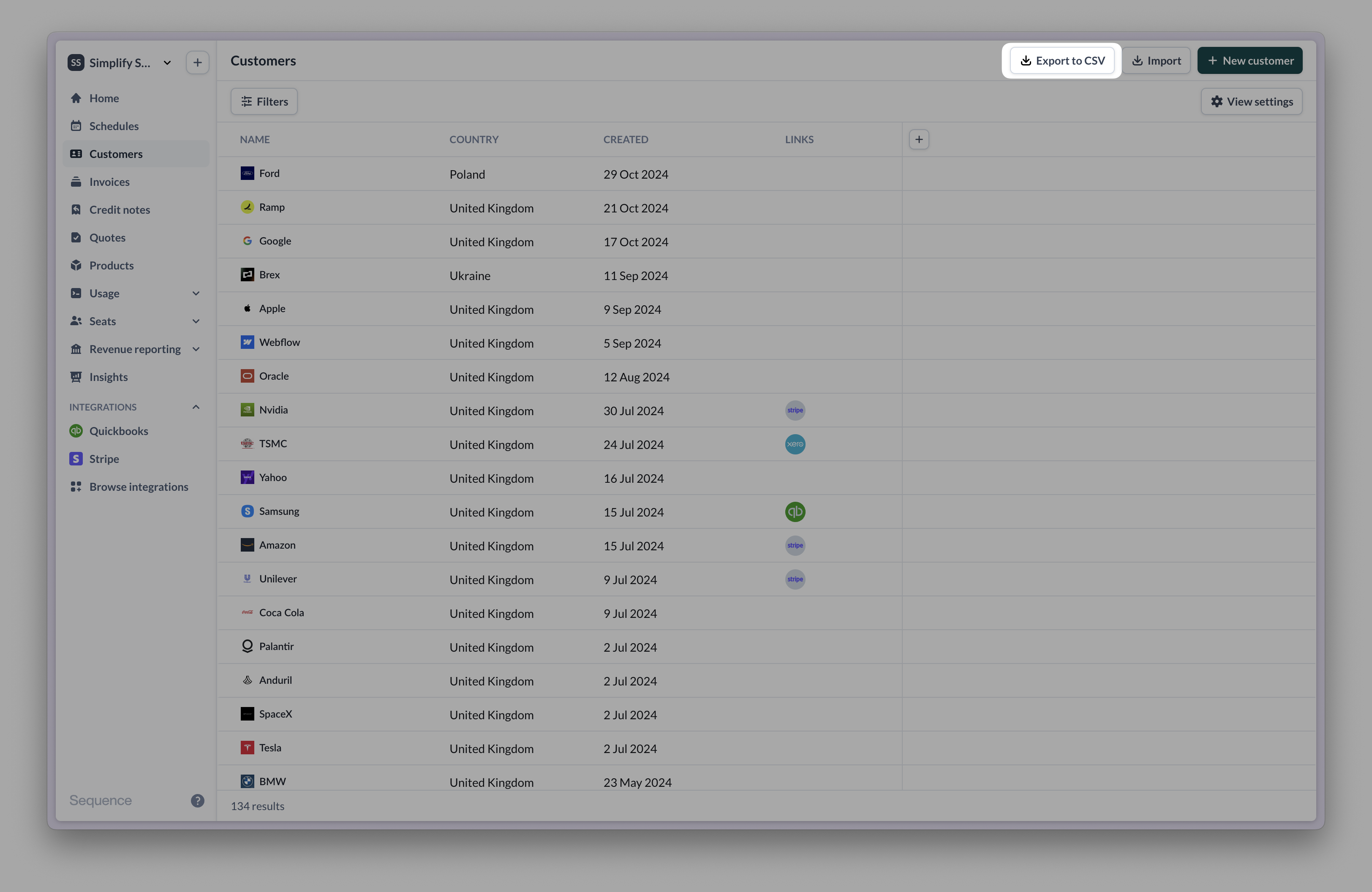Go to the Customers section
The width and height of the screenshot is (1372, 892).
pyautogui.click(x=136, y=154)
